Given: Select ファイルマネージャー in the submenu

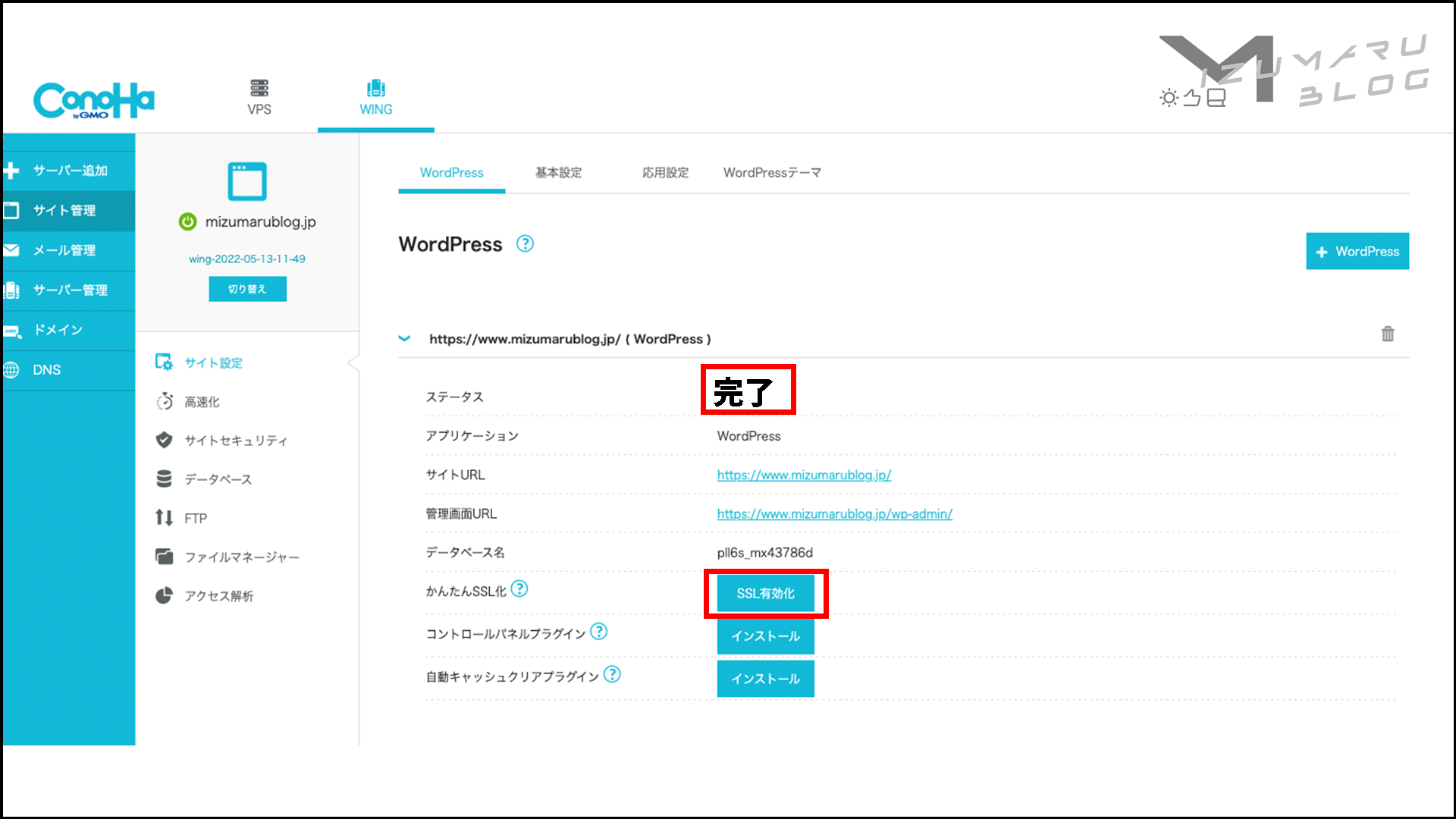Looking at the screenshot, I should pos(242,557).
